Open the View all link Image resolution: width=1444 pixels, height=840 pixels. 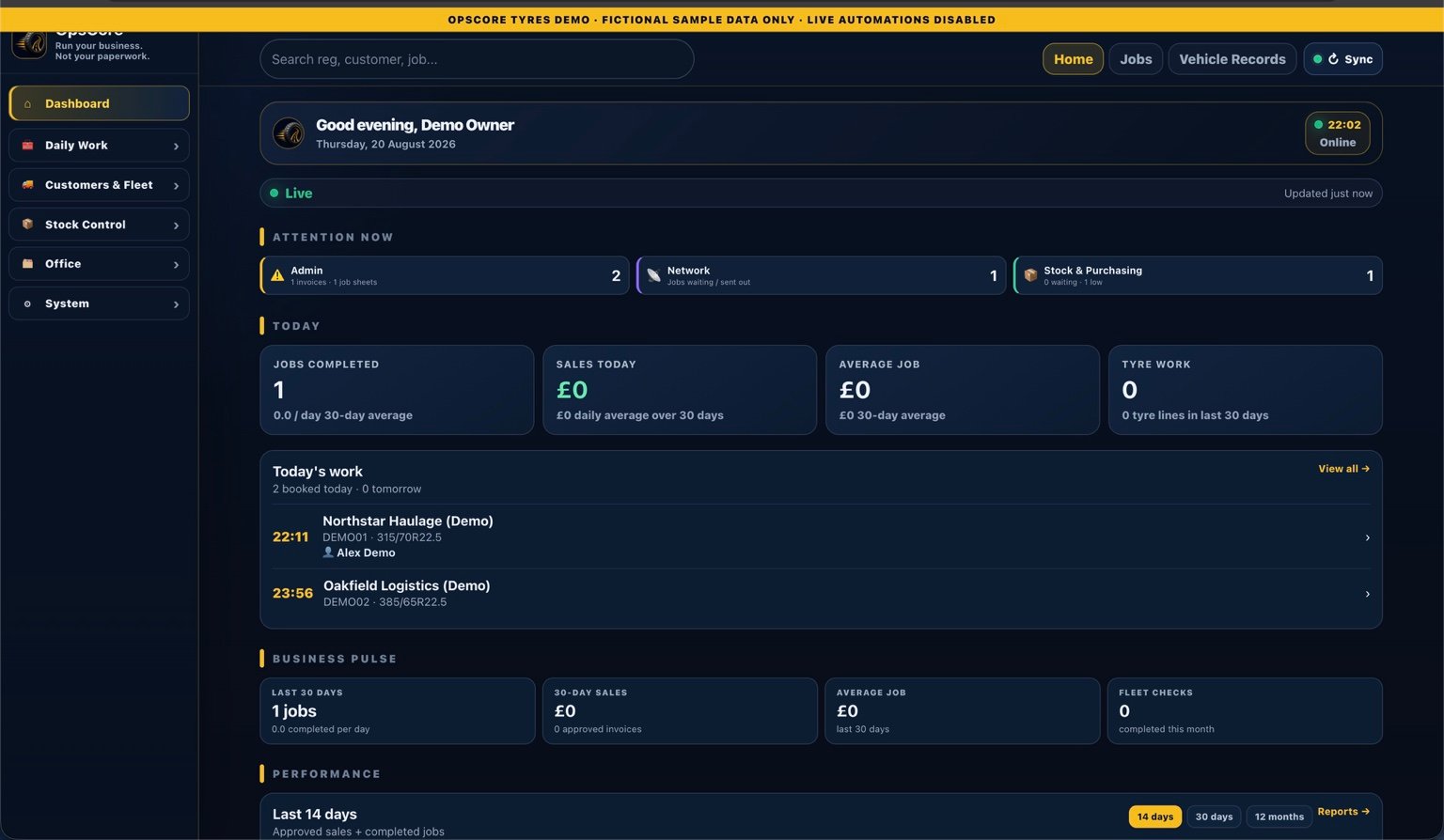tap(1343, 469)
